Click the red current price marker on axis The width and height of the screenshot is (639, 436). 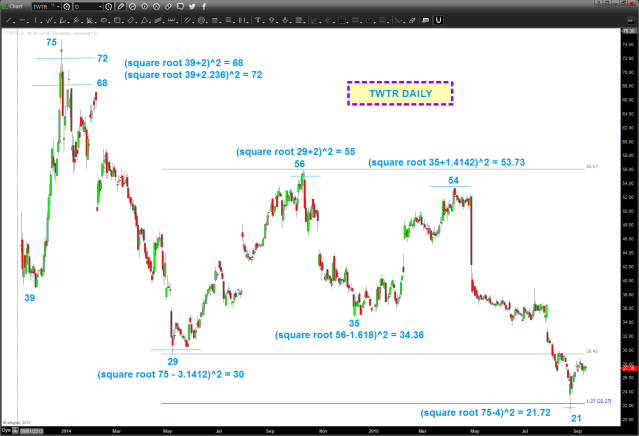point(628,368)
